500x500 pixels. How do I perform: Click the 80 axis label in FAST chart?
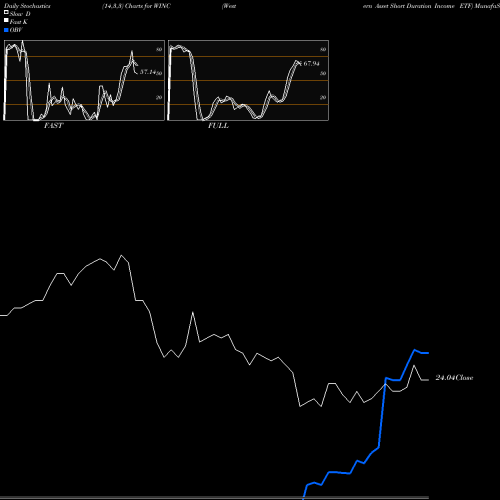(x=159, y=49)
